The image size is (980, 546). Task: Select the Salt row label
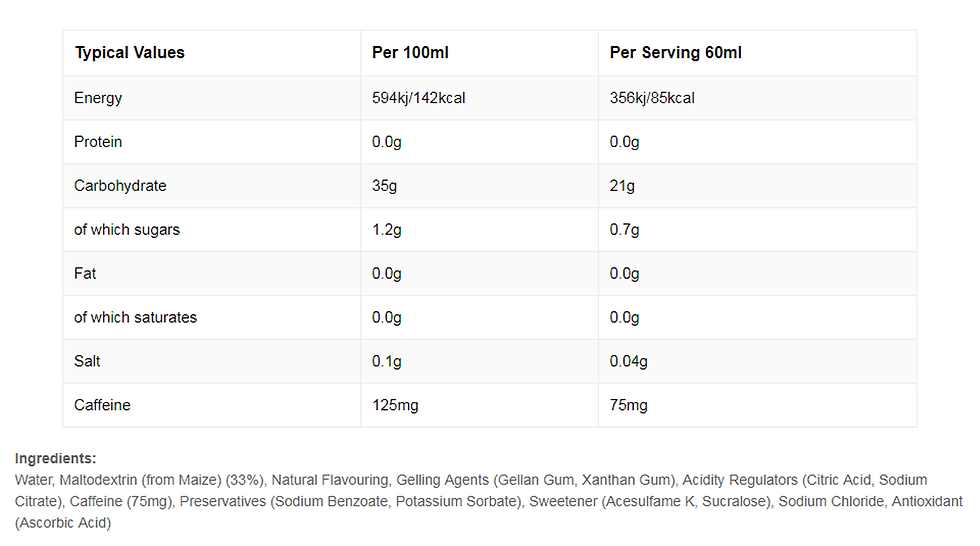pos(87,361)
